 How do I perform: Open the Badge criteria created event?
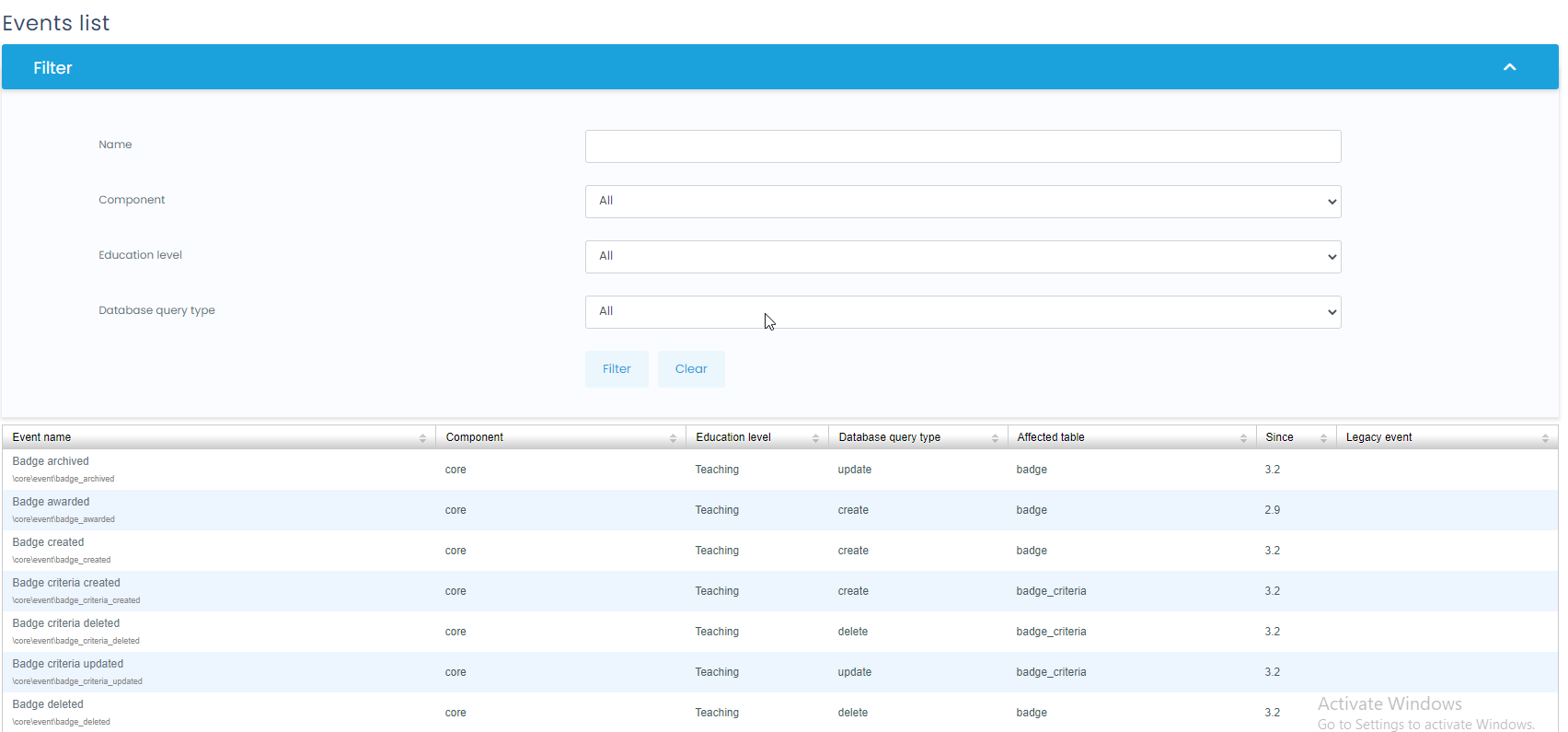click(66, 583)
